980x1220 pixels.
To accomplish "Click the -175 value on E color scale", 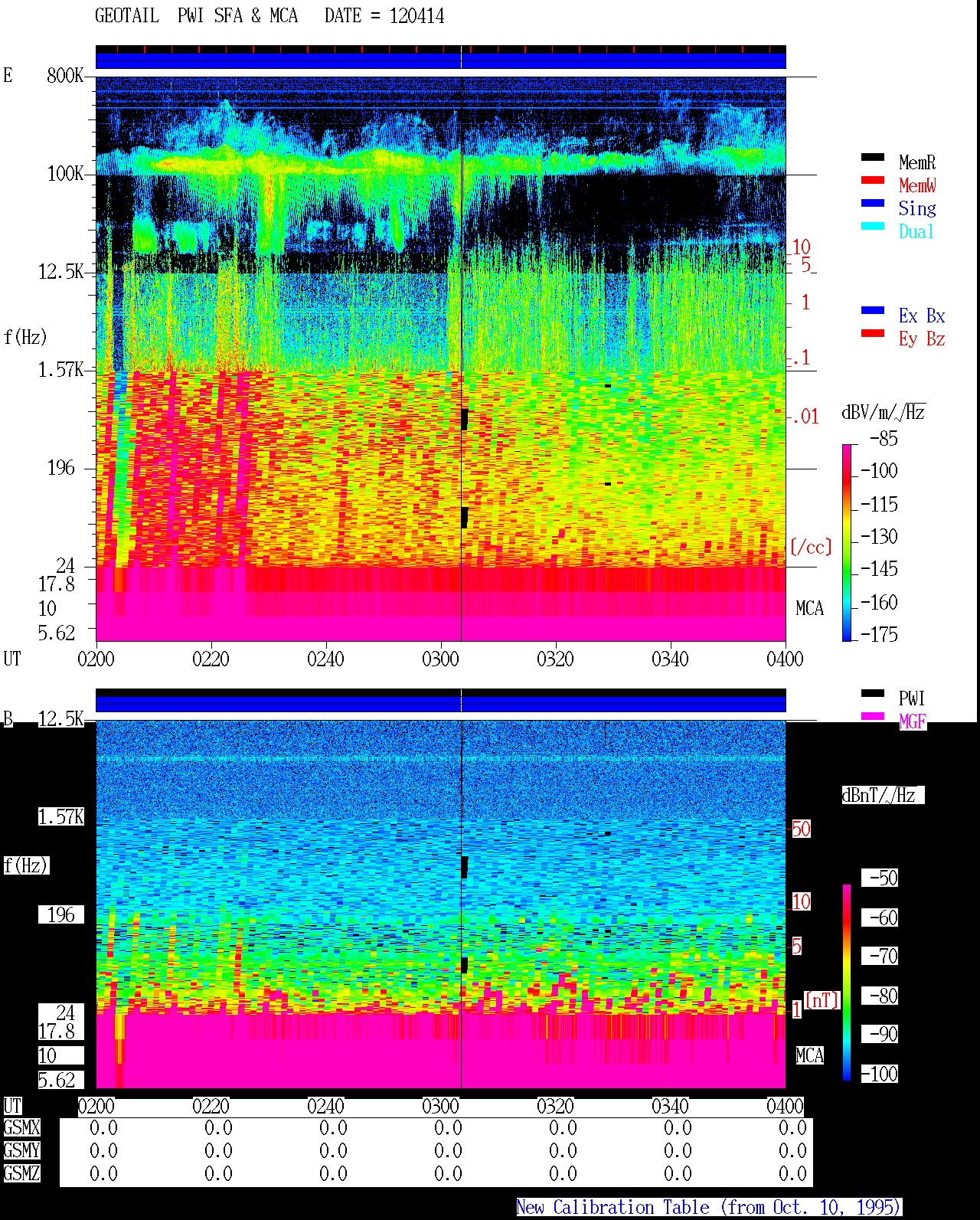I will tap(879, 634).
